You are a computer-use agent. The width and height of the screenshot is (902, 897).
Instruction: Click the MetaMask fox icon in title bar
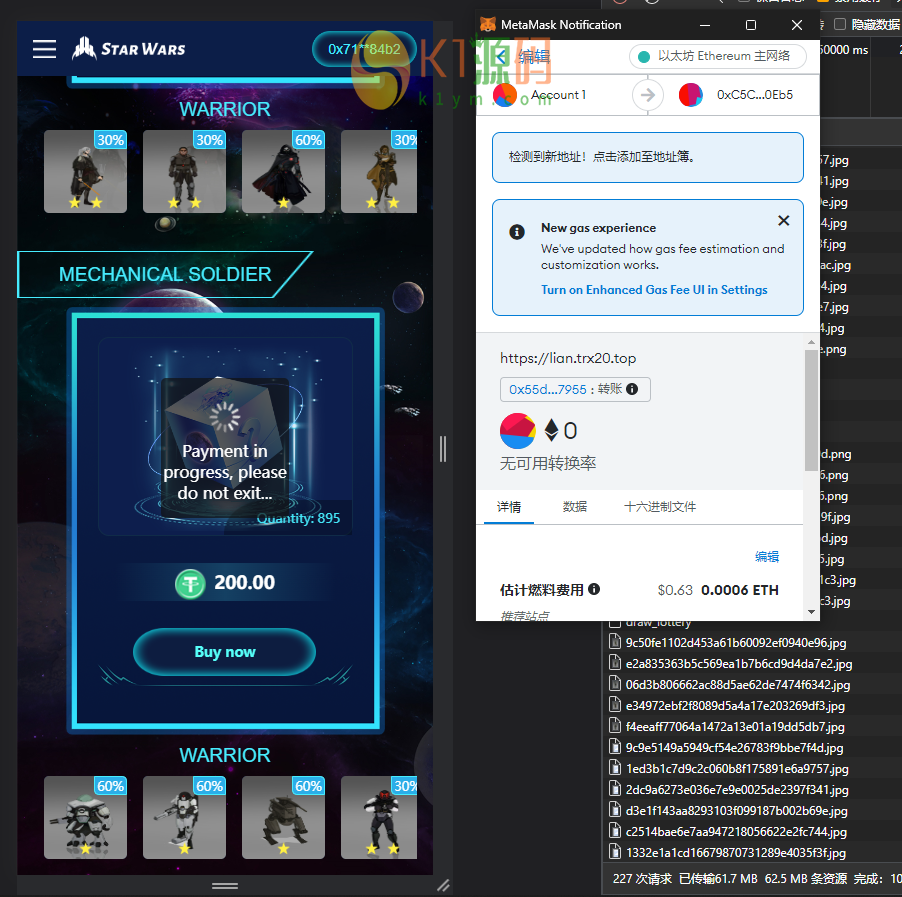488,25
